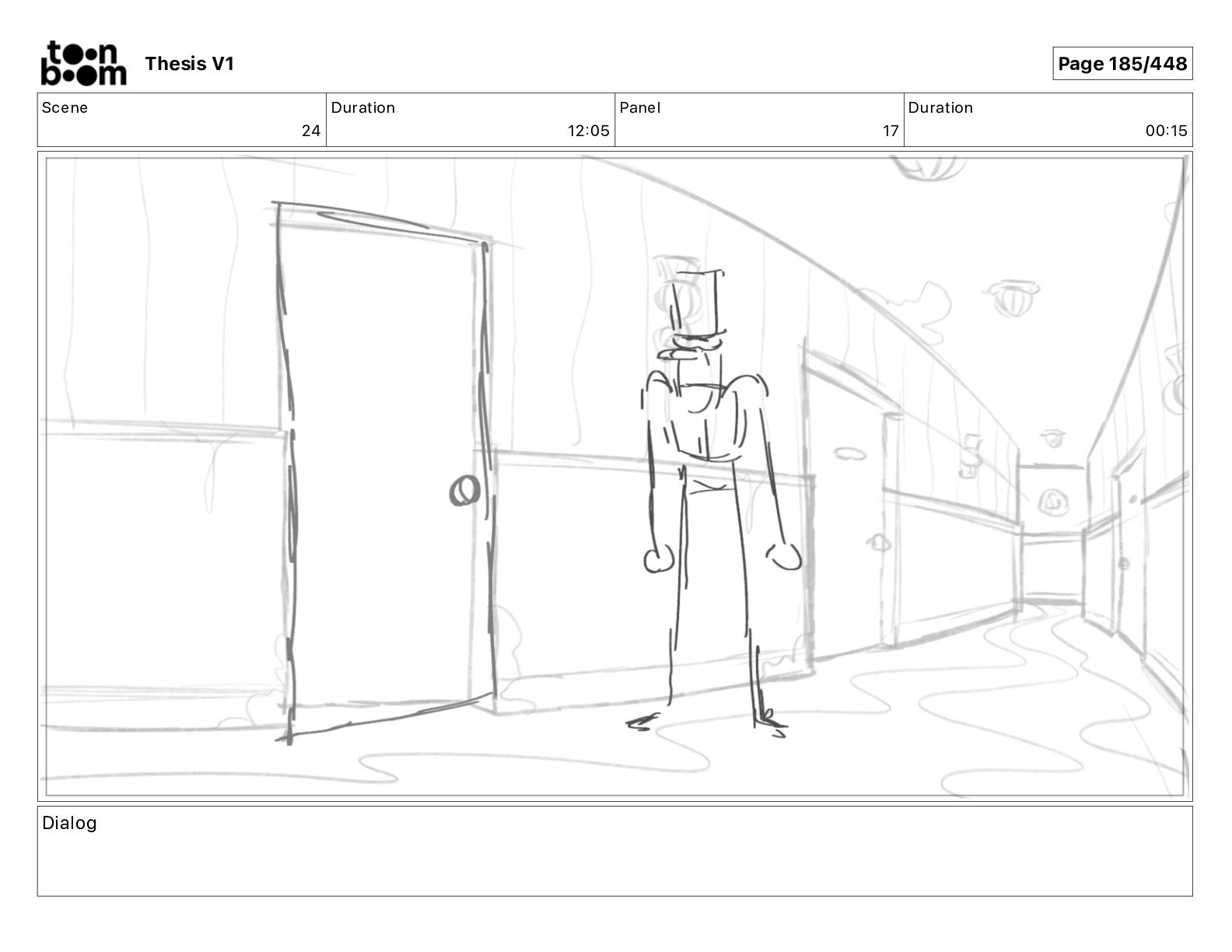The height and width of the screenshot is (952, 1232).
Task: Select the scene number '24'
Action: (311, 131)
